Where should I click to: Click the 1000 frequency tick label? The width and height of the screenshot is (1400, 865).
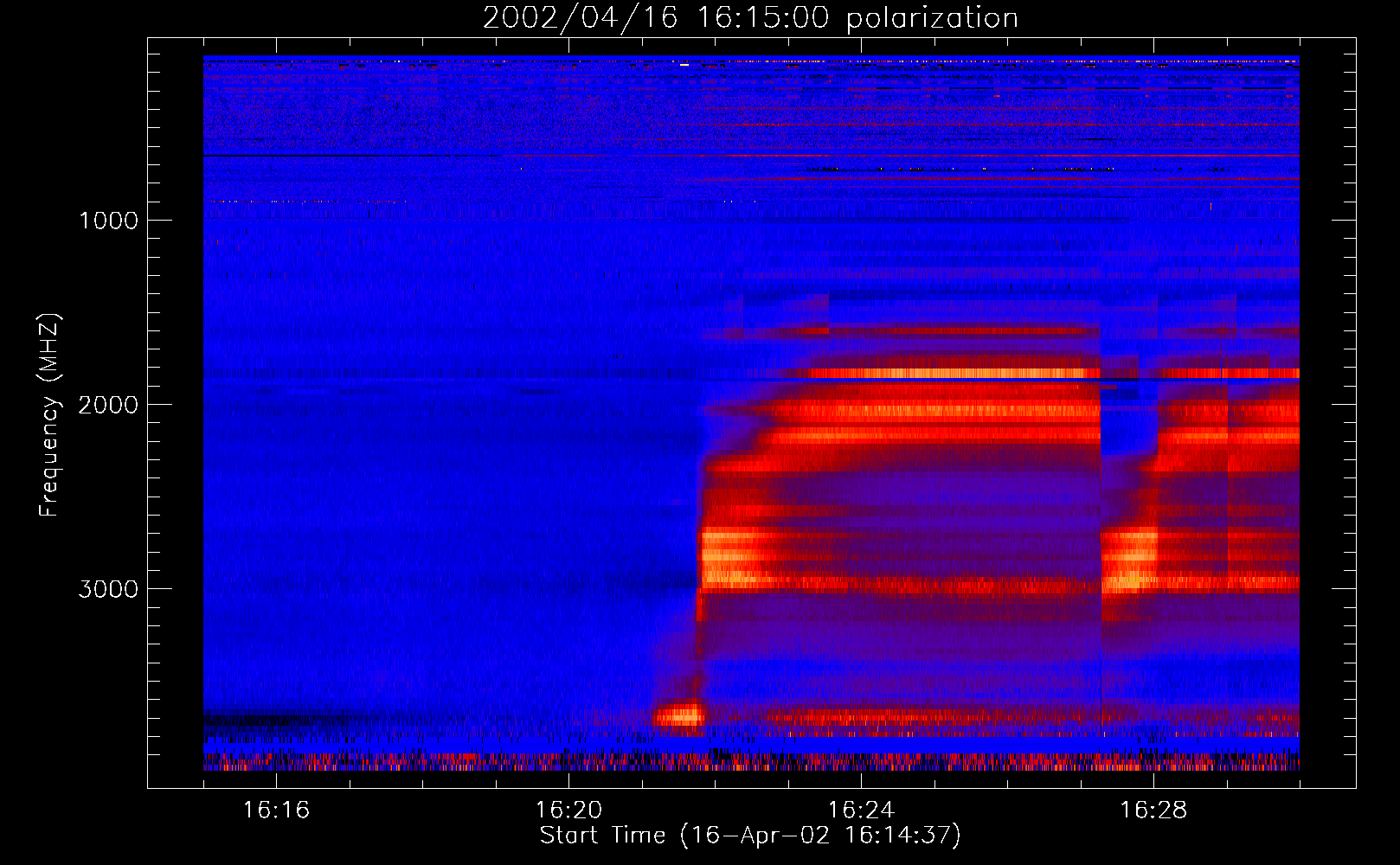[108, 221]
